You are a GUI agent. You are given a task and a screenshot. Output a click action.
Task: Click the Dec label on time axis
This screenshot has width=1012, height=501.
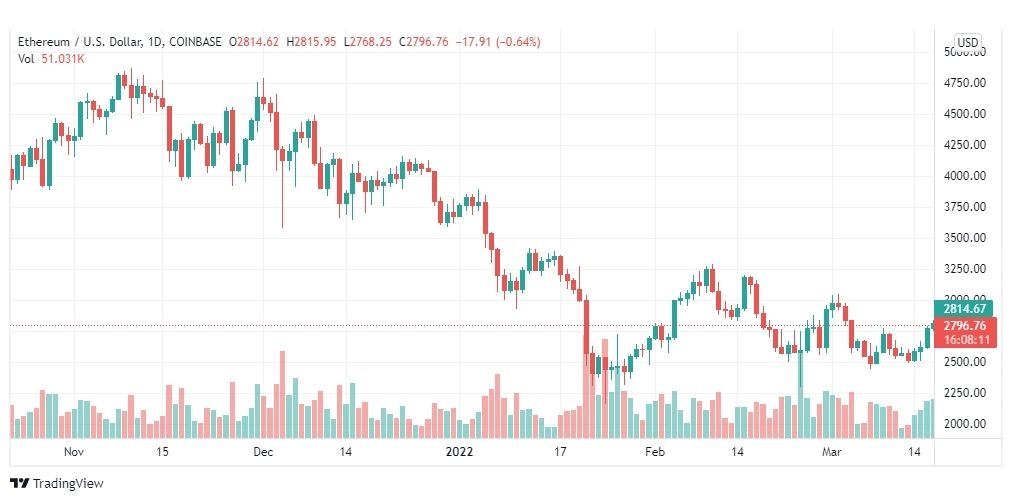click(x=263, y=451)
